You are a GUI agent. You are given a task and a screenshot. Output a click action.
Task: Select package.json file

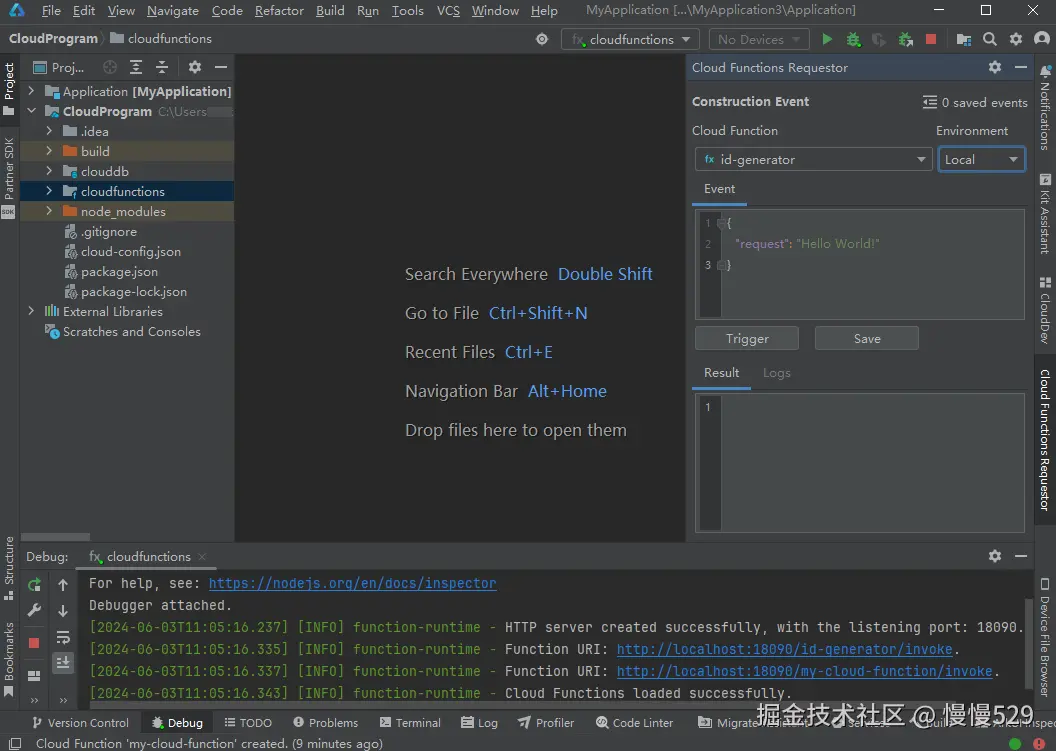(x=119, y=271)
